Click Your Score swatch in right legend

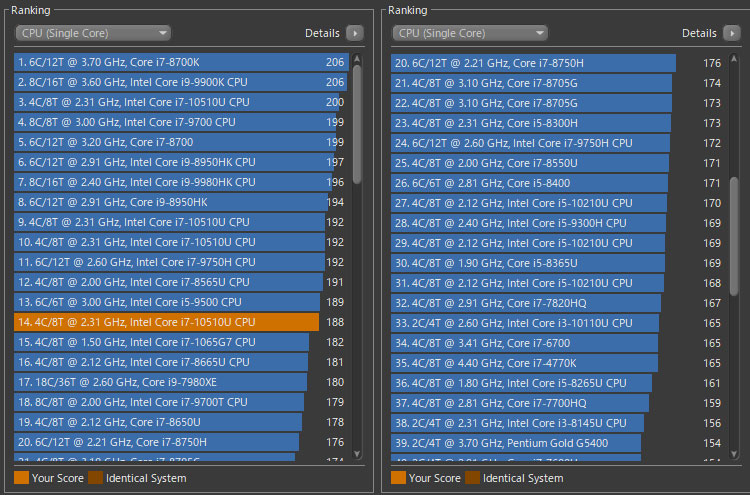[398, 478]
